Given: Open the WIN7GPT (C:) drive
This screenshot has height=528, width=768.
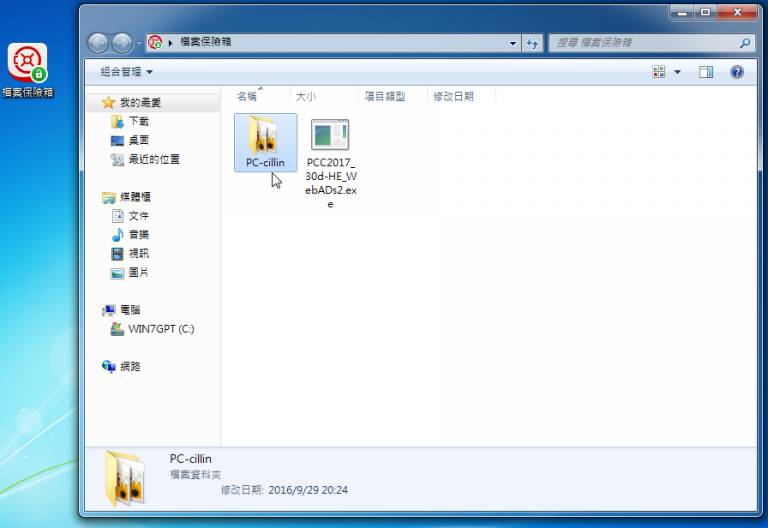Looking at the screenshot, I should click(x=161, y=329).
